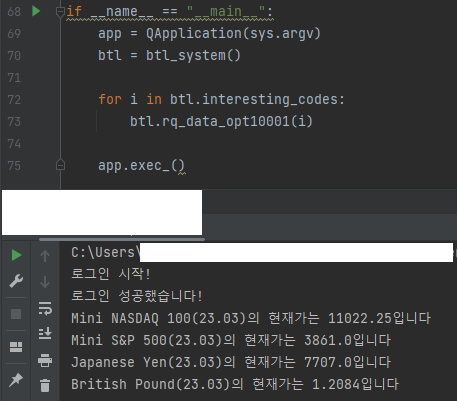458x401 pixels.
Task: Click line number 72 in gutter
Action: (x=14, y=99)
